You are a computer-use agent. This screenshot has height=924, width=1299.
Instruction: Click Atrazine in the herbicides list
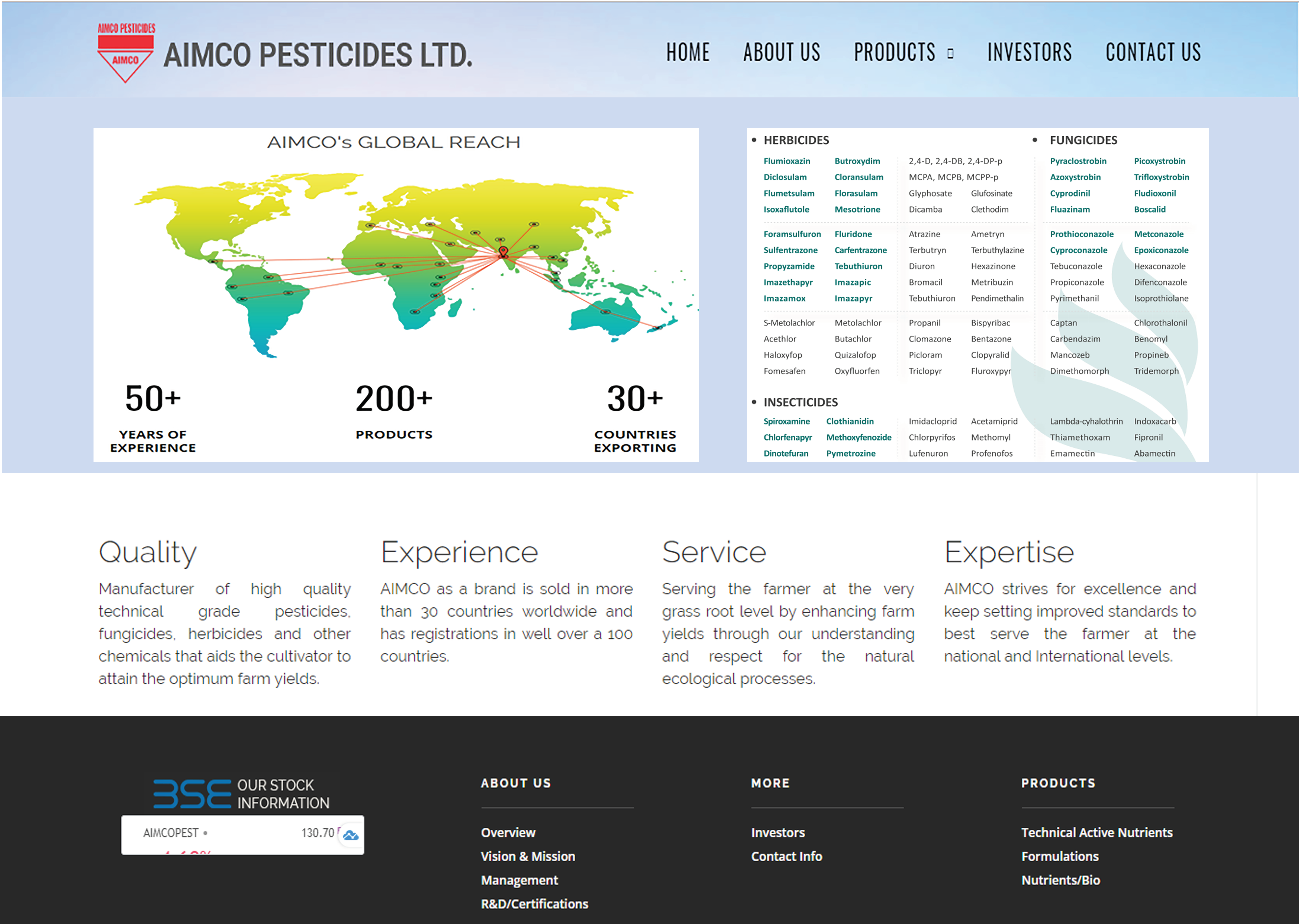pos(925,234)
